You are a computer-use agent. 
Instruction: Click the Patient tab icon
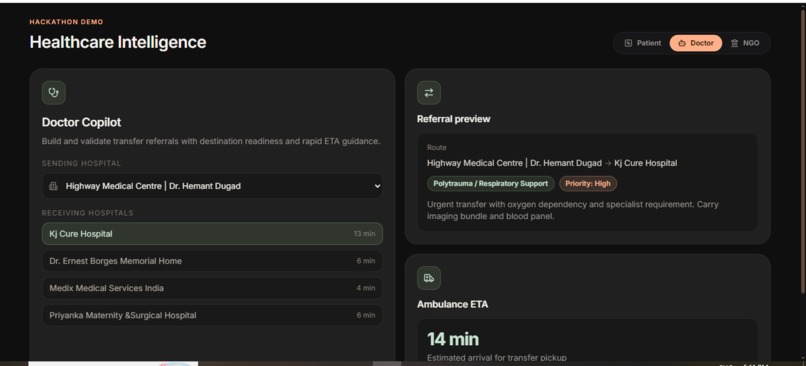[x=628, y=43]
